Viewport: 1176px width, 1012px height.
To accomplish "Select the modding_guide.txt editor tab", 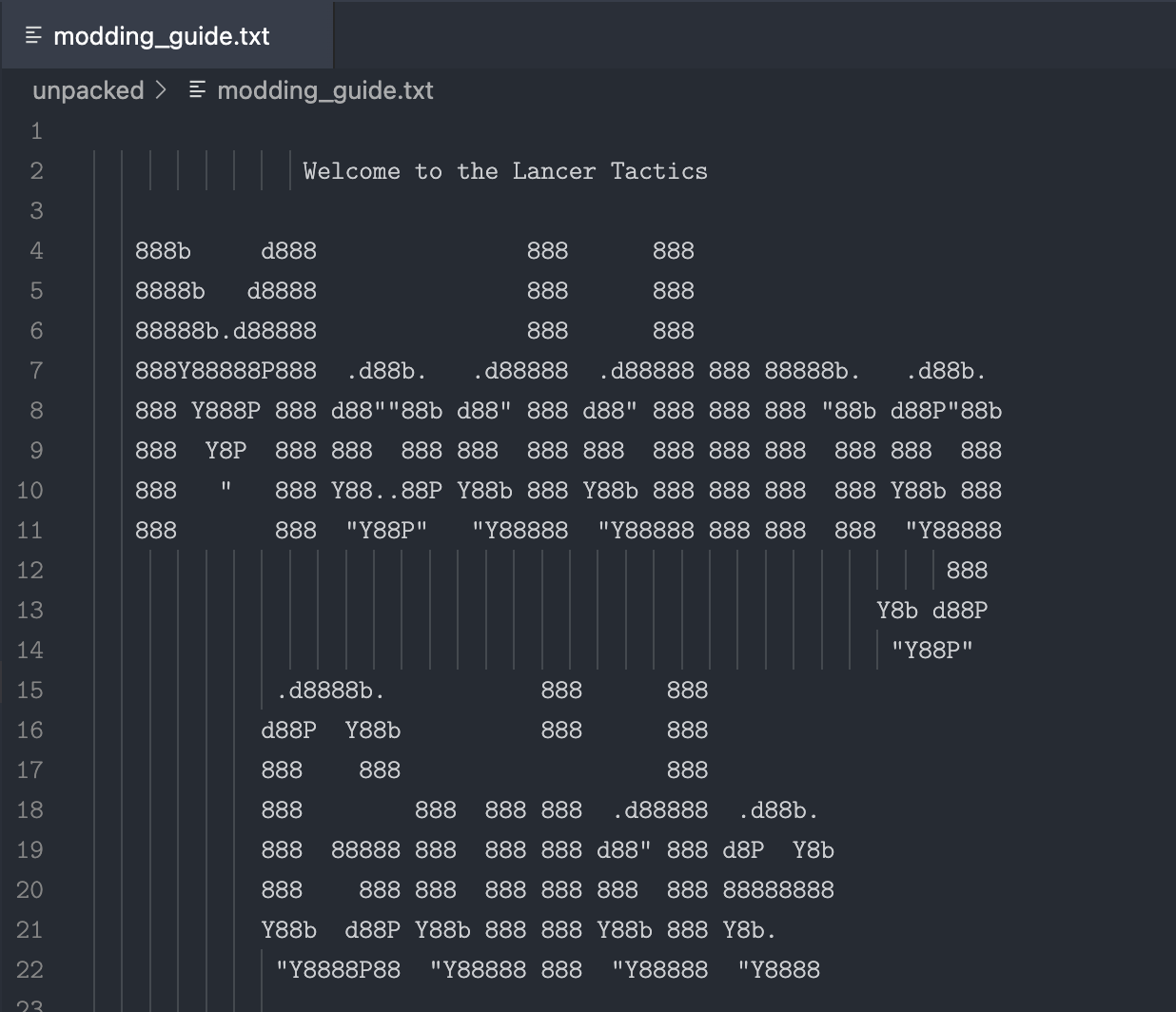I will click(167, 35).
